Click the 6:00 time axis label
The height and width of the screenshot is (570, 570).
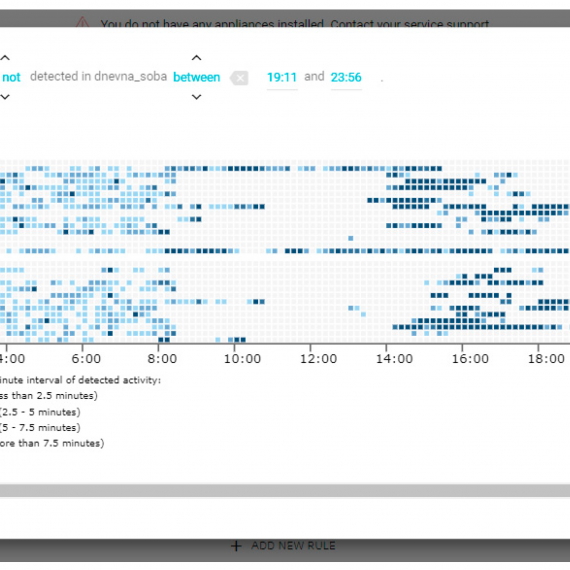pyautogui.click(x=86, y=359)
